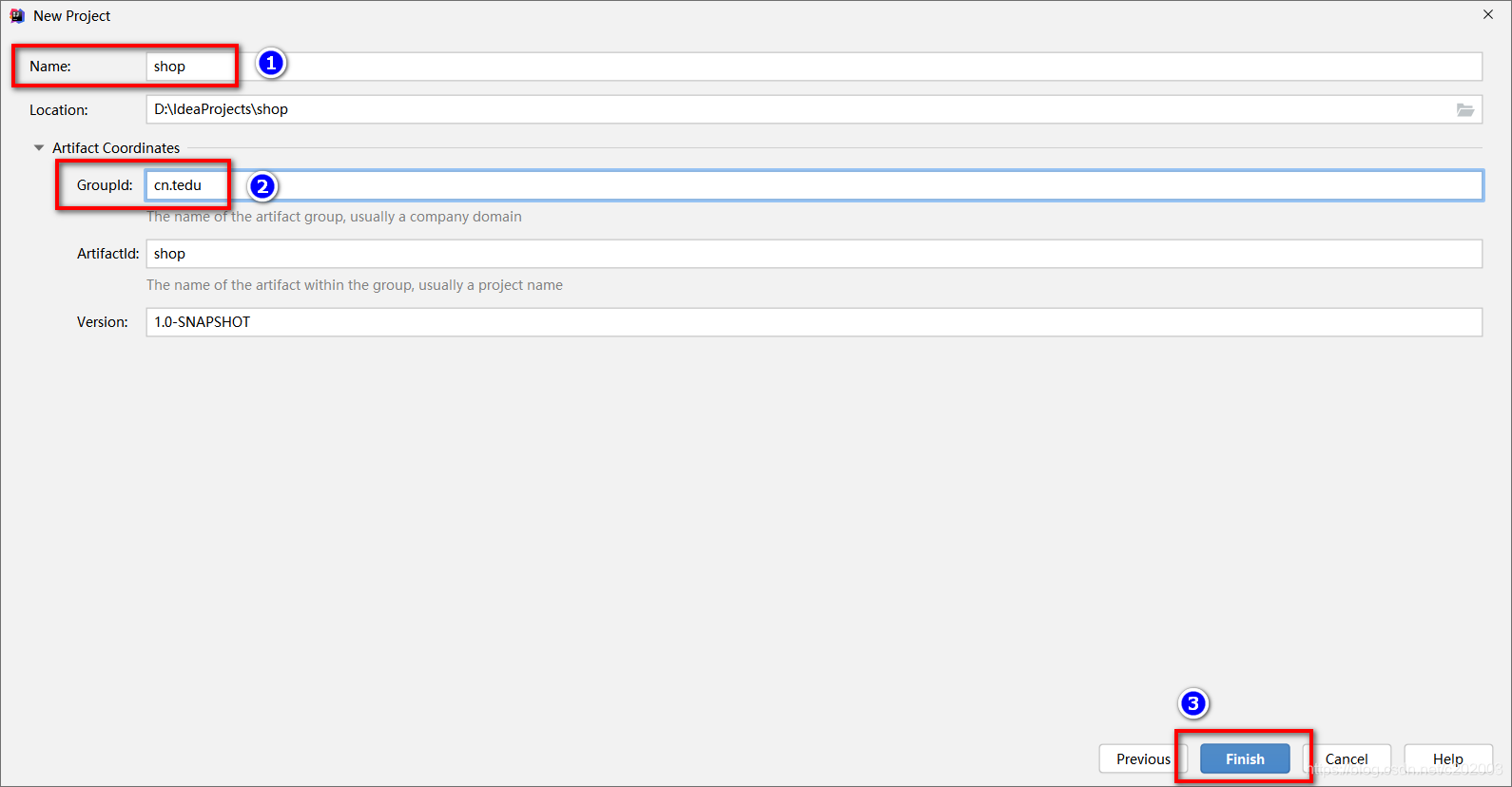Click the IntelliJ IDEA icon in title bar
Viewport: 1512px width, 787px height.
(x=17, y=15)
